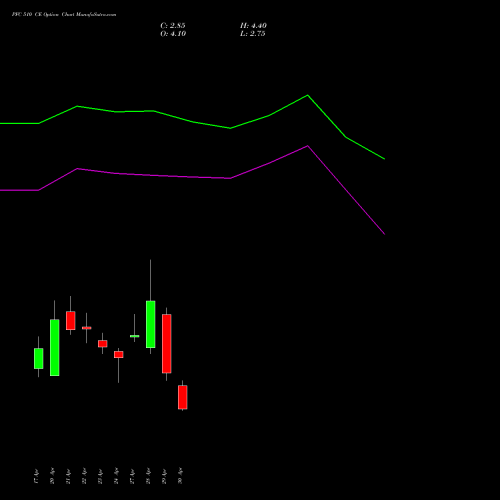Click the open value O: 4.10
The image size is (500, 500).
pyautogui.click(x=173, y=34)
